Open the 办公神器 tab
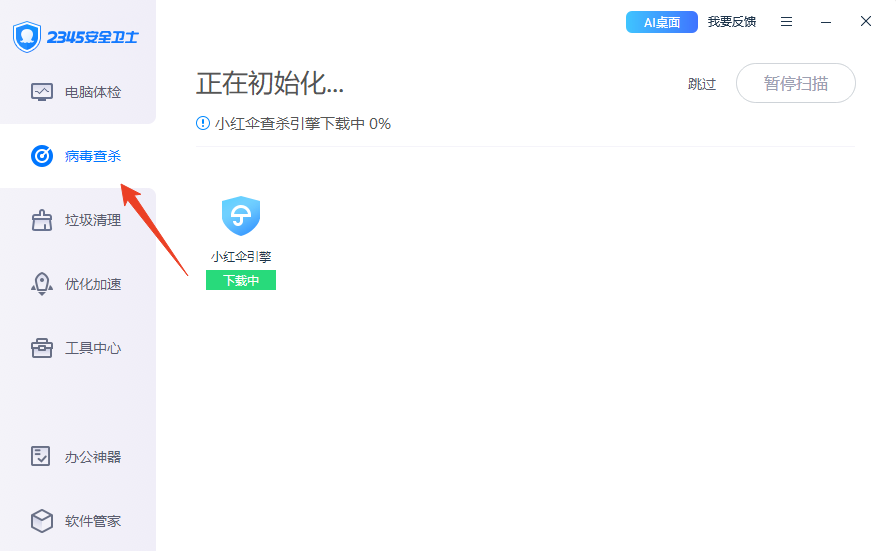The image size is (896, 551). [78, 457]
